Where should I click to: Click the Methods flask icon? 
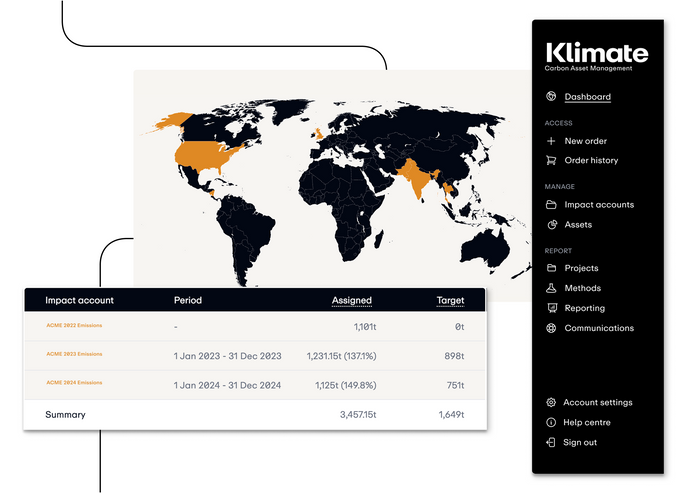(551, 288)
